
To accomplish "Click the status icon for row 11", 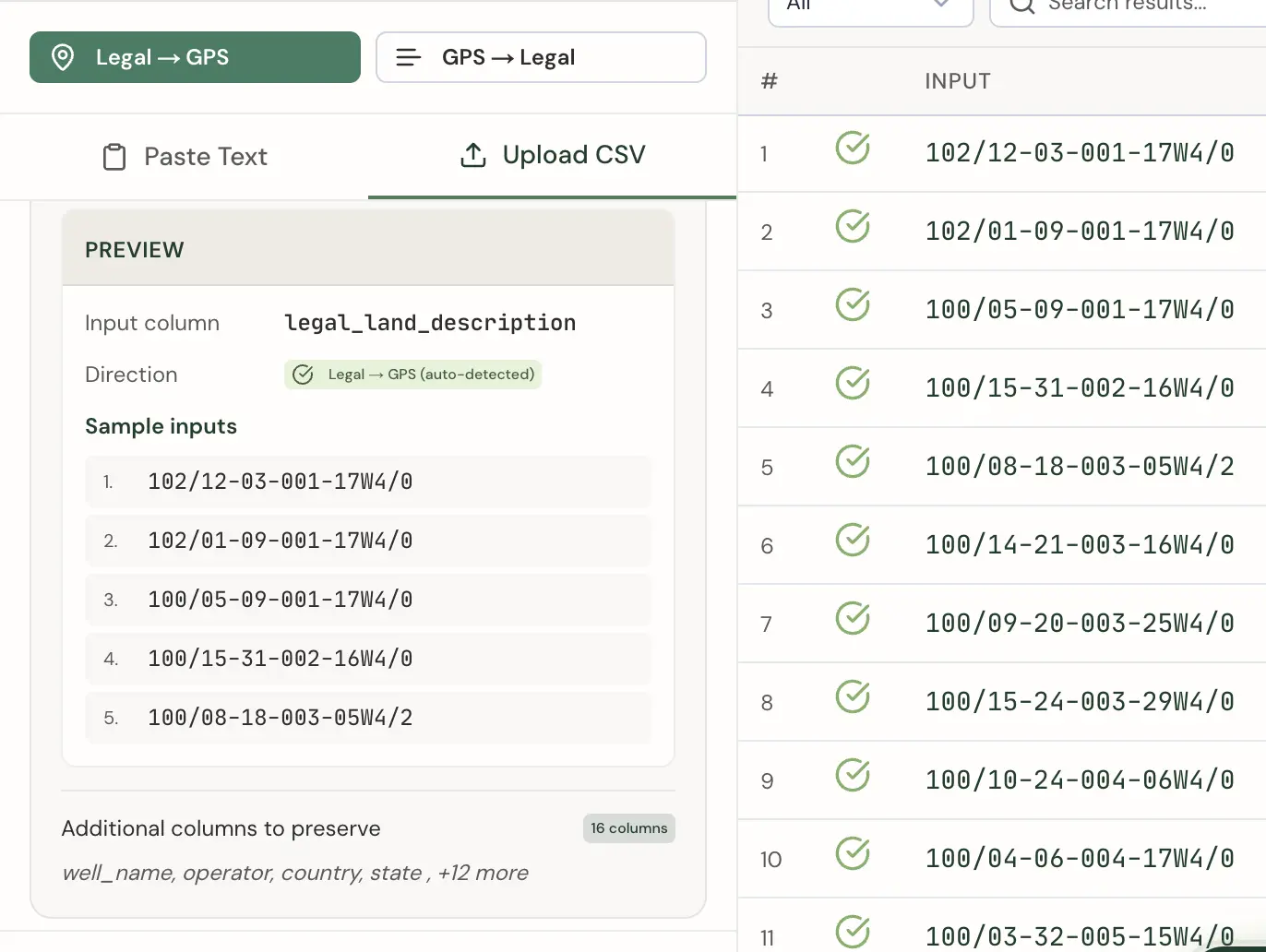I will click(x=853, y=931).
